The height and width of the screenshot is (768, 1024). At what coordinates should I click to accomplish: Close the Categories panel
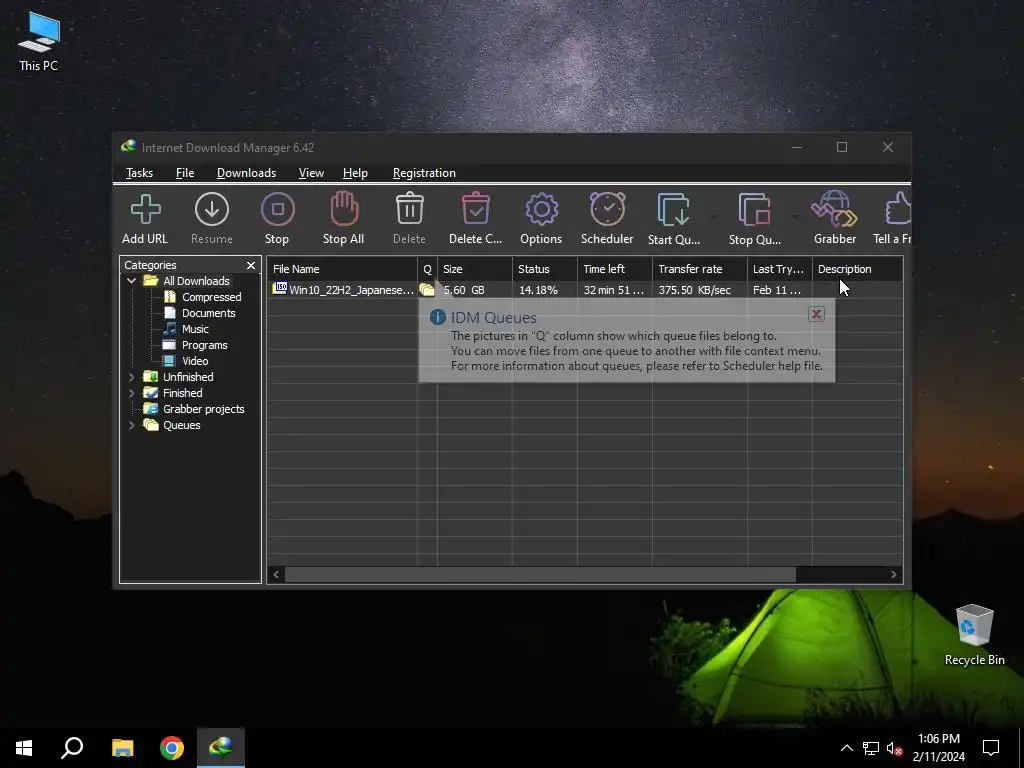pyautogui.click(x=251, y=265)
